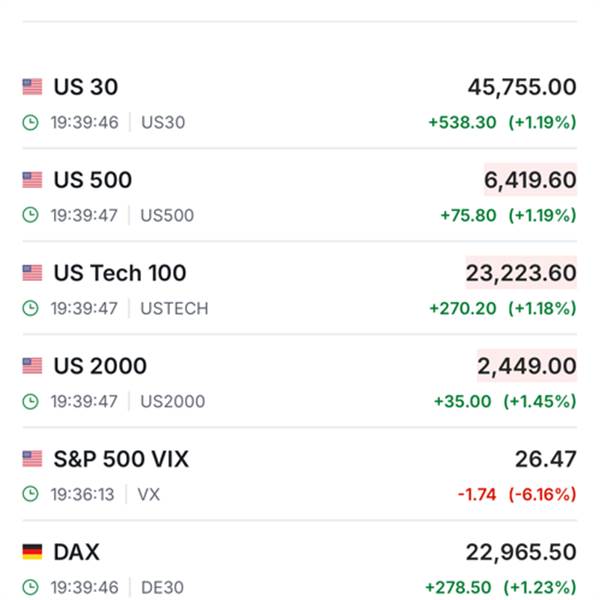This screenshot has height=600, width=600.
Task: Open the US 500 index name
Action: (92, 180)
